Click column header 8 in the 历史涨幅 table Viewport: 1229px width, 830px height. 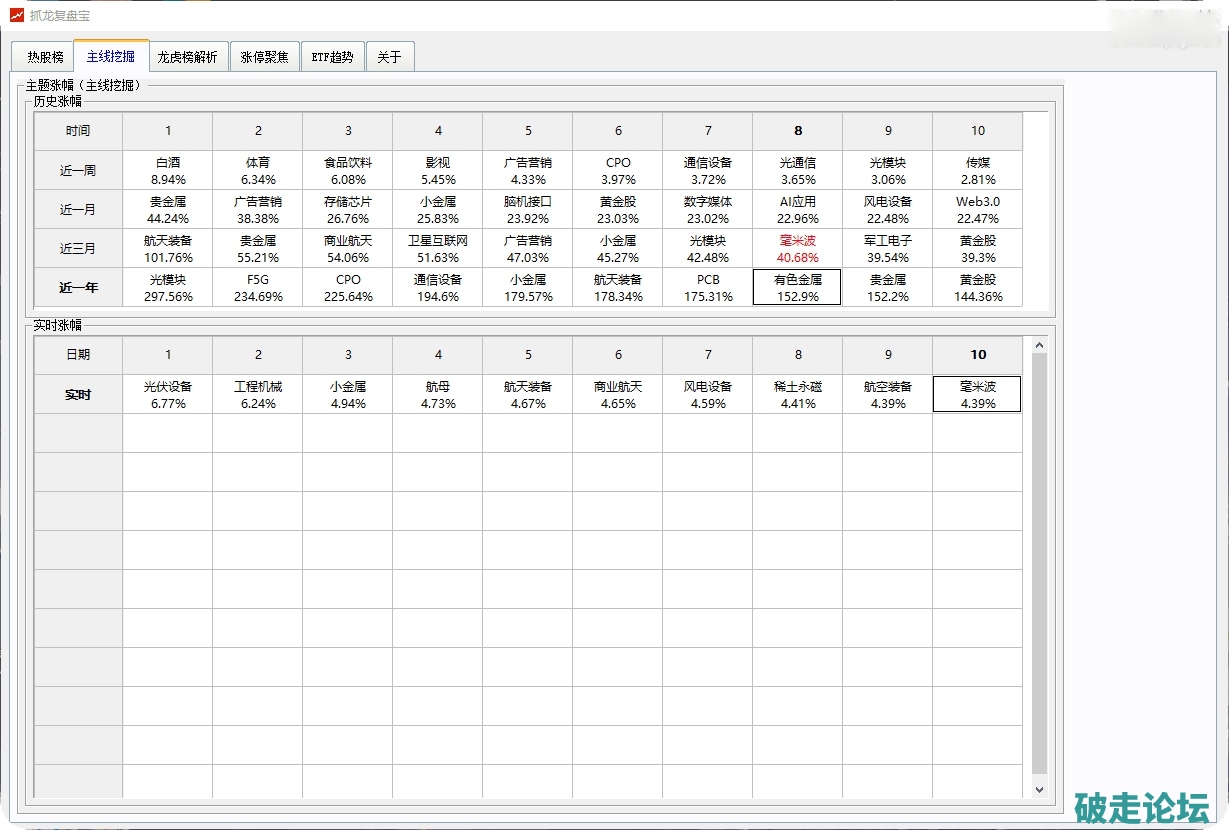click(797, 131)
